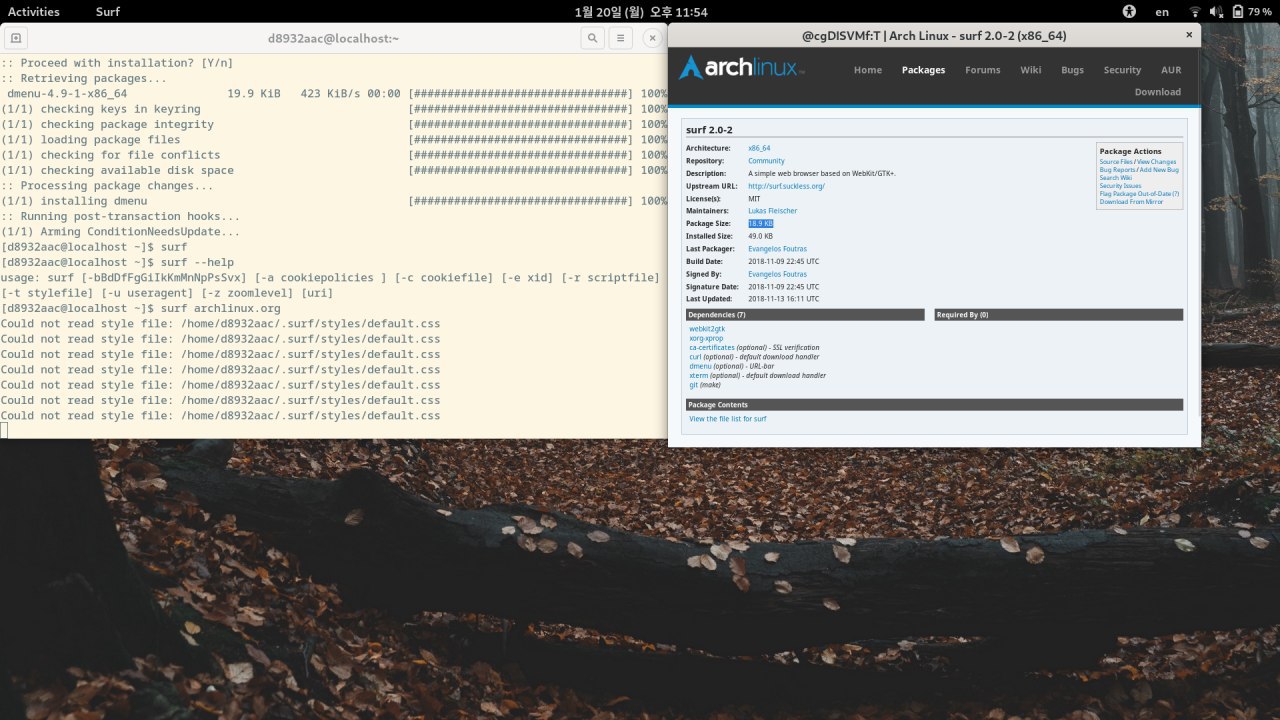Open the webkit2gtk dependency
The width and height of the screenshot is (1280, 720).
coord(707,329)
